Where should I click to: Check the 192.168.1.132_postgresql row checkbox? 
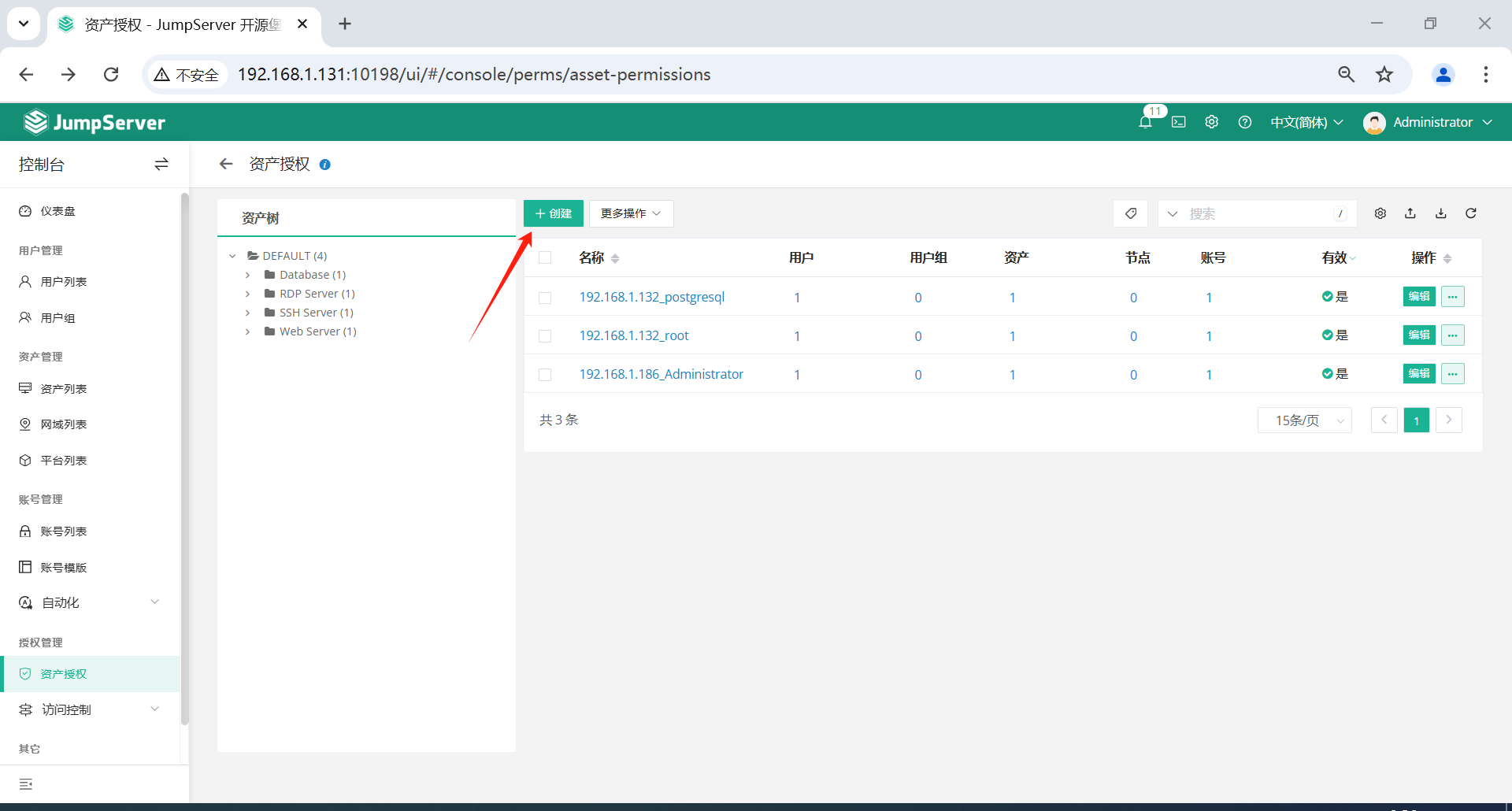[545, 298]
